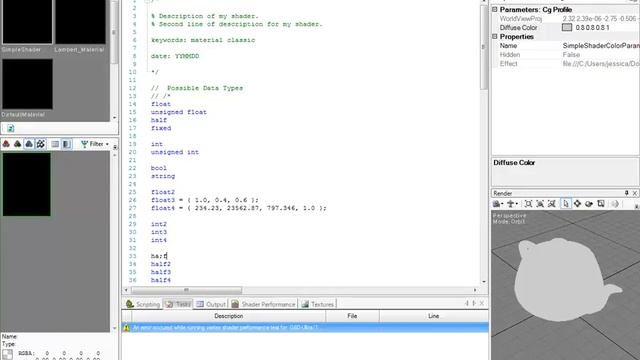Click the Hidden property False value
Viewport: 640px width, 360px height.
click(571, 55)
